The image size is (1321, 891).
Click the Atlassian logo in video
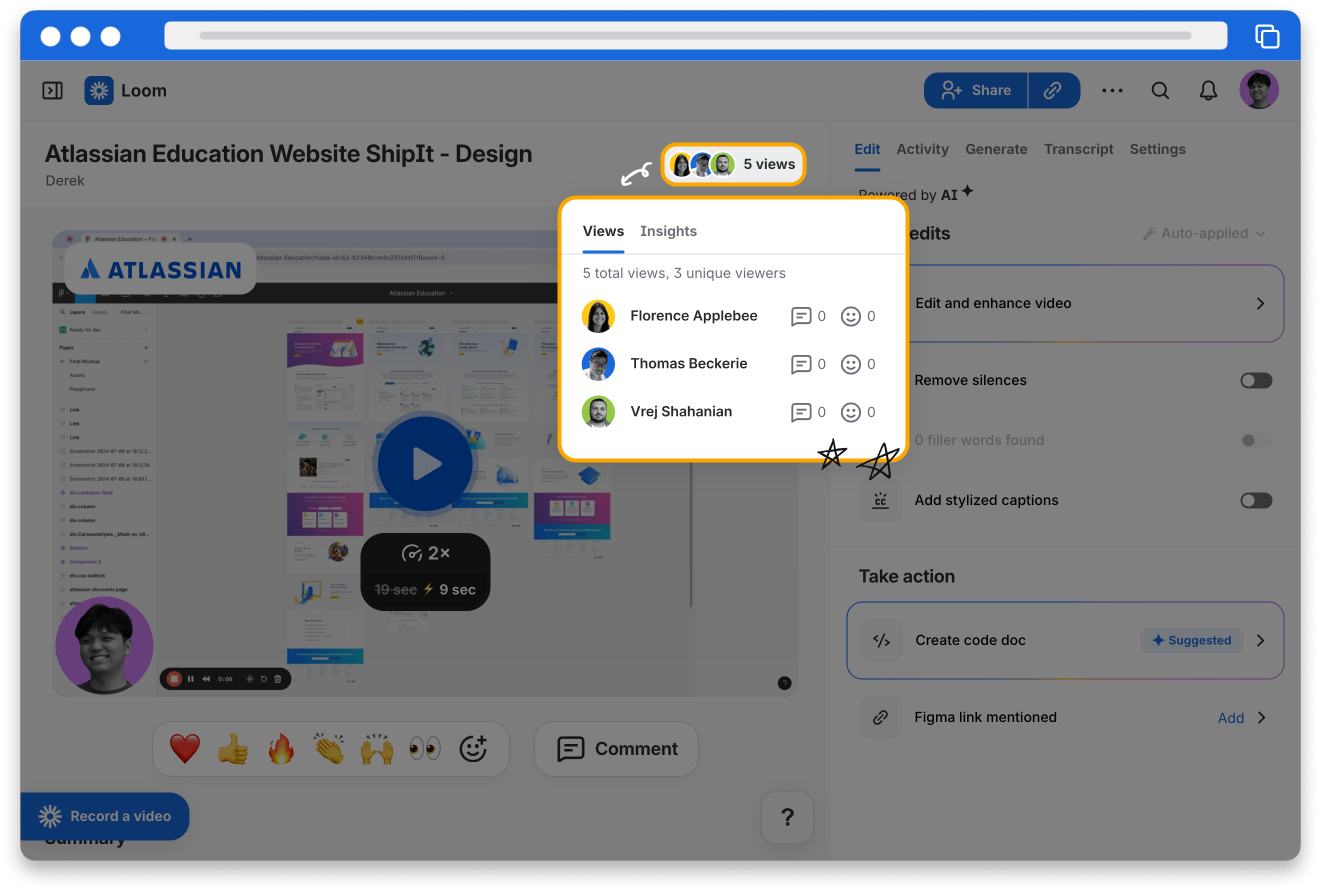[161, 269]
